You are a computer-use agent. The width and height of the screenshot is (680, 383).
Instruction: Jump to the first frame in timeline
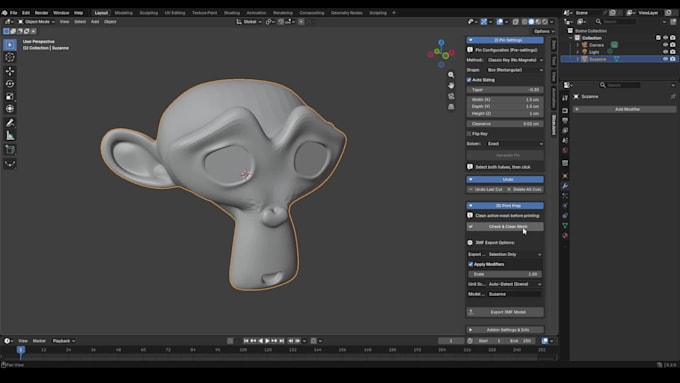(x=246, y=341)
